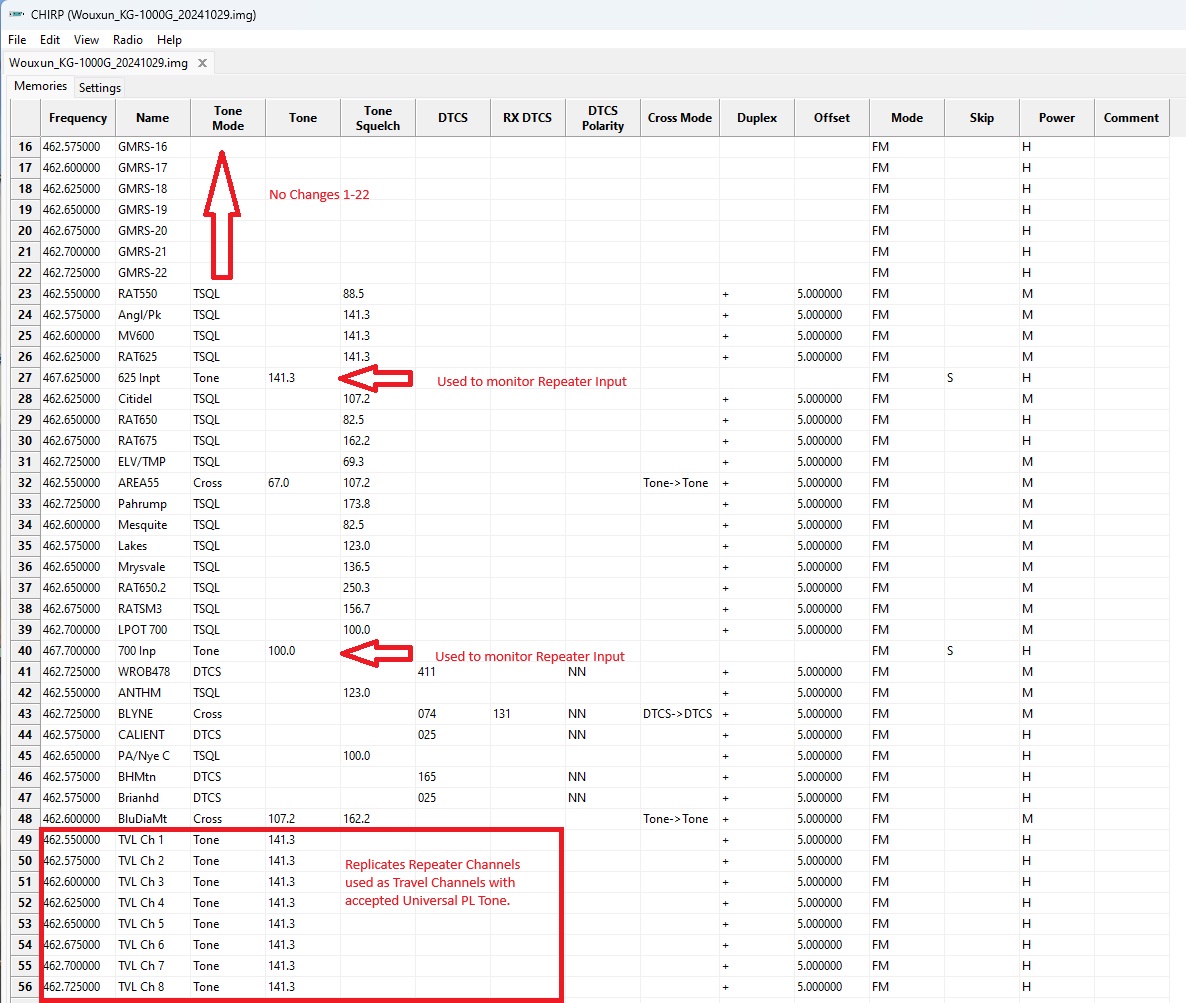Click the Cross Mode cell for BLYNE
Screen dimensions: 1186x1003
click(679, 714)
